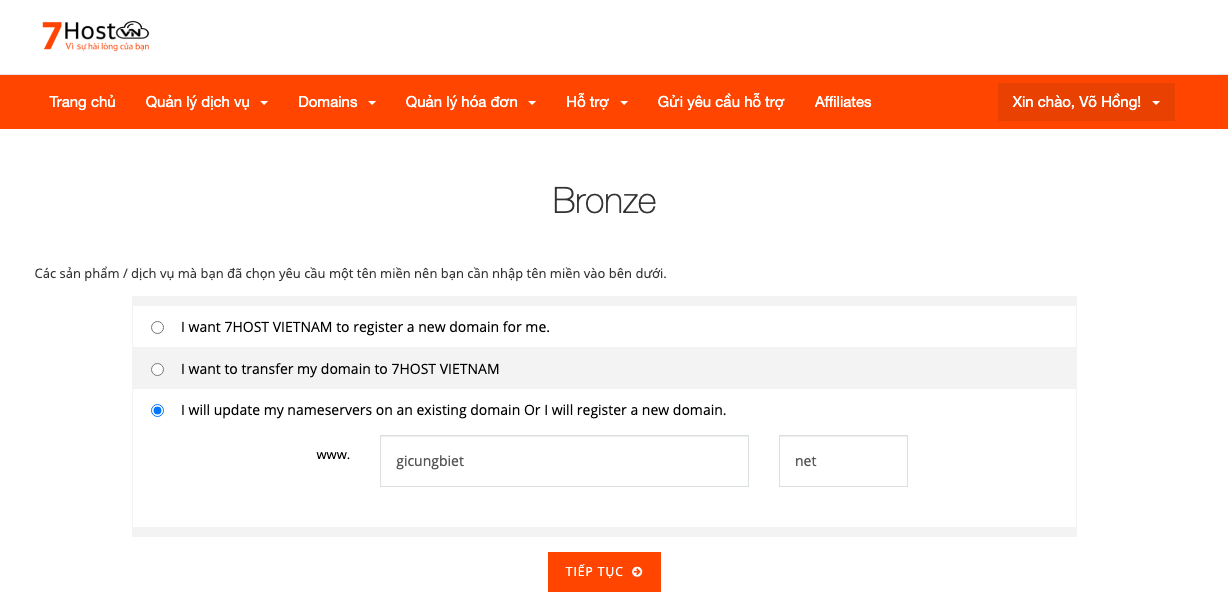Select the register a new domain radio option
1228x605 pixels.
tap(157, 327)
